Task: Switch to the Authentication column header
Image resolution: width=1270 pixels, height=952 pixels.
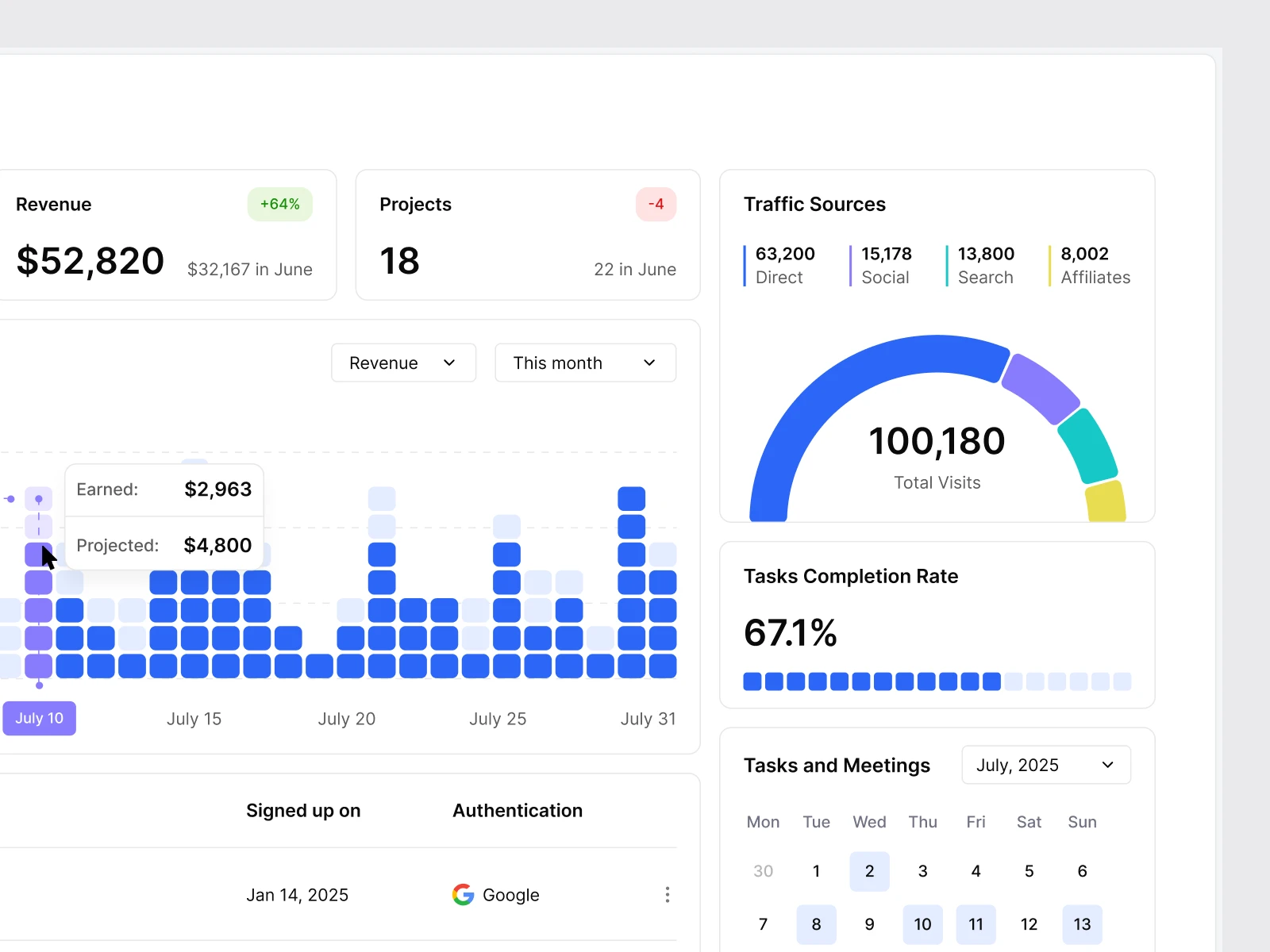Action: 517,810
